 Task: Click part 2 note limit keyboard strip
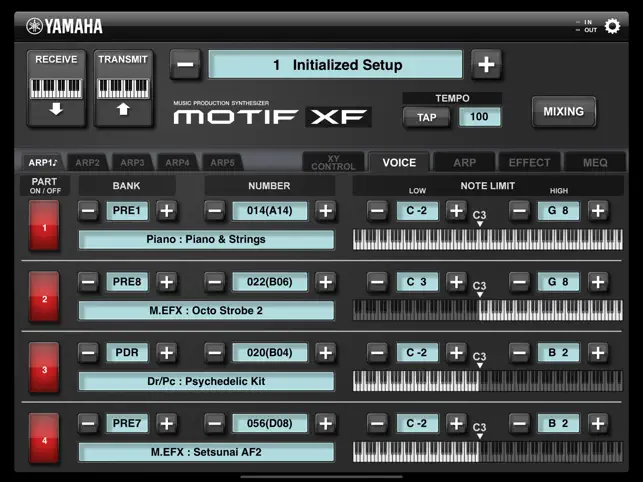pos(488,310)
